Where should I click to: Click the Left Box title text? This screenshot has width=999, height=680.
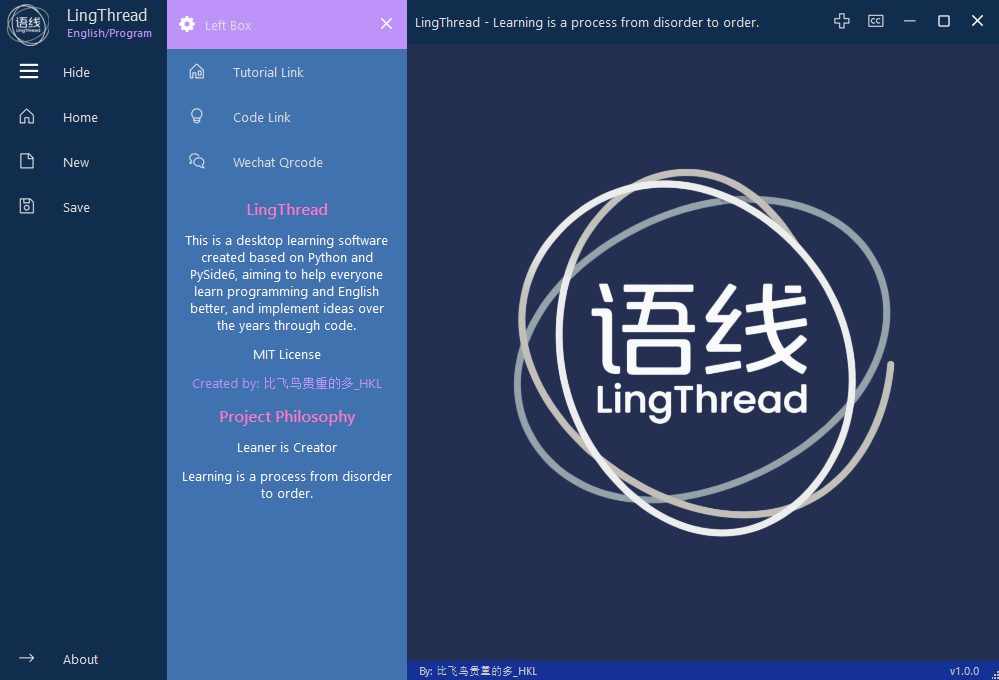coord(228,25)
